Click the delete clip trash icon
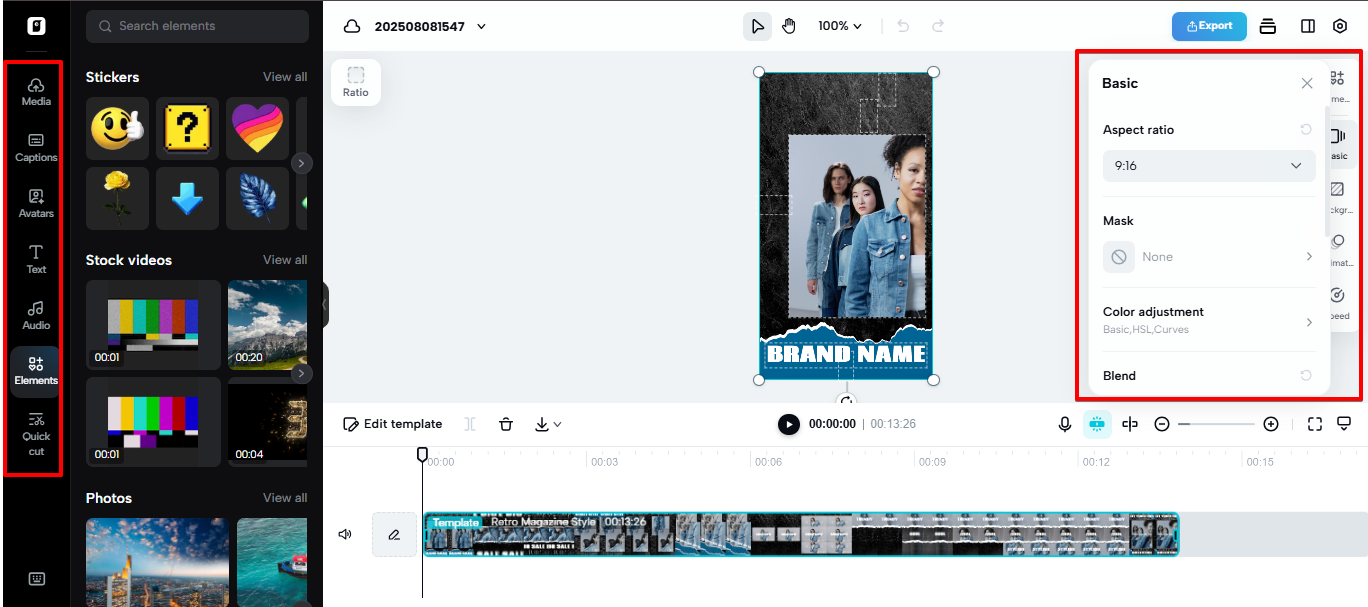The width and height of the screenshot is (1368, 607). click(506, 424)
